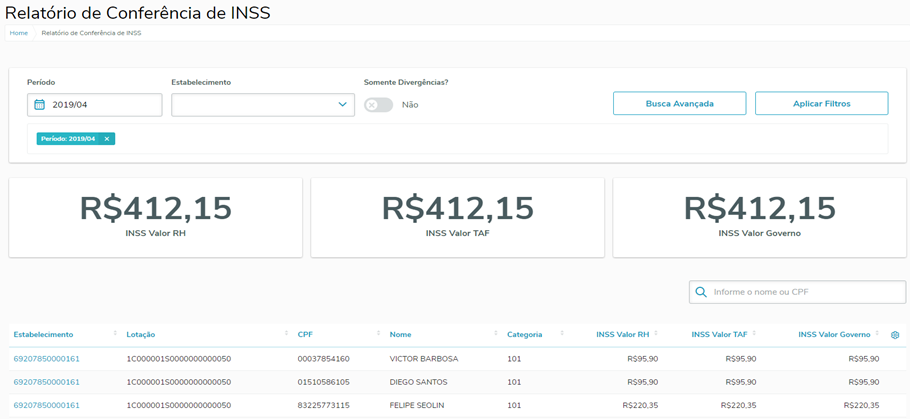Click the Não label beside the switch
The width and height of the screenshot is (910, 419).
410,105
